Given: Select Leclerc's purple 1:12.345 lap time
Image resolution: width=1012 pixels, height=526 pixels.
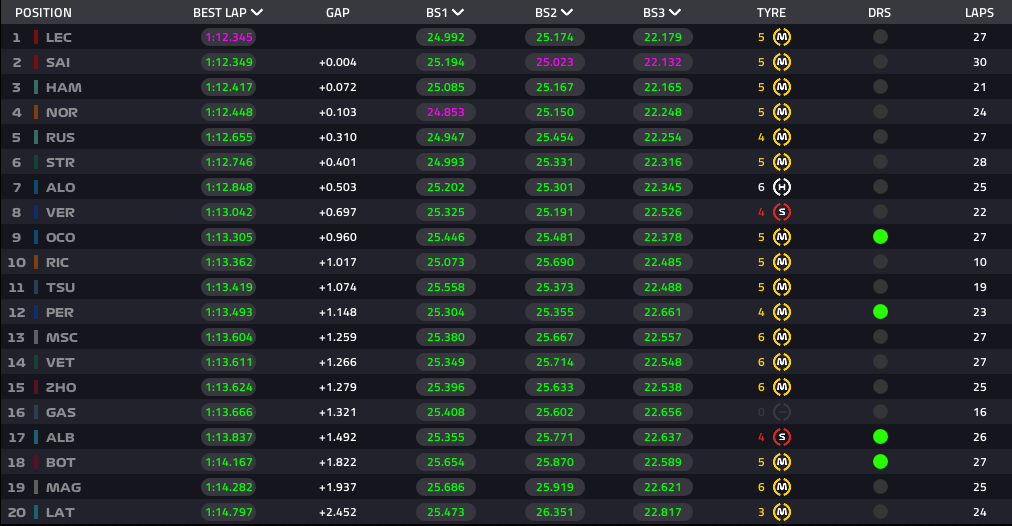Looking at the screenshot, I should (x=228, y=37).
